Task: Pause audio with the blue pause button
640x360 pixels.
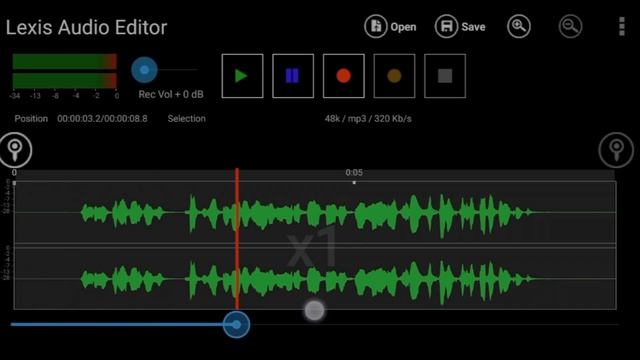Action: [293, 76]
